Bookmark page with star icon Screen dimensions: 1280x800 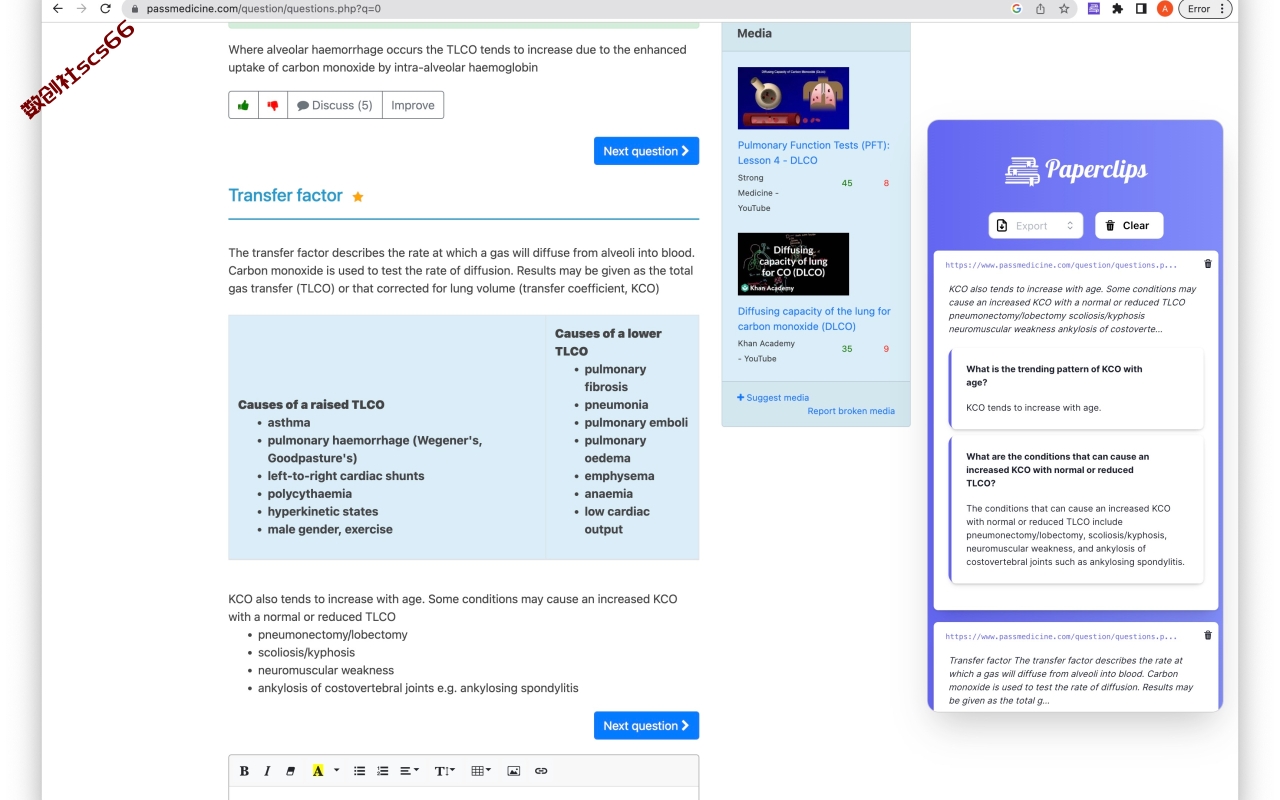pos(1064,9)
